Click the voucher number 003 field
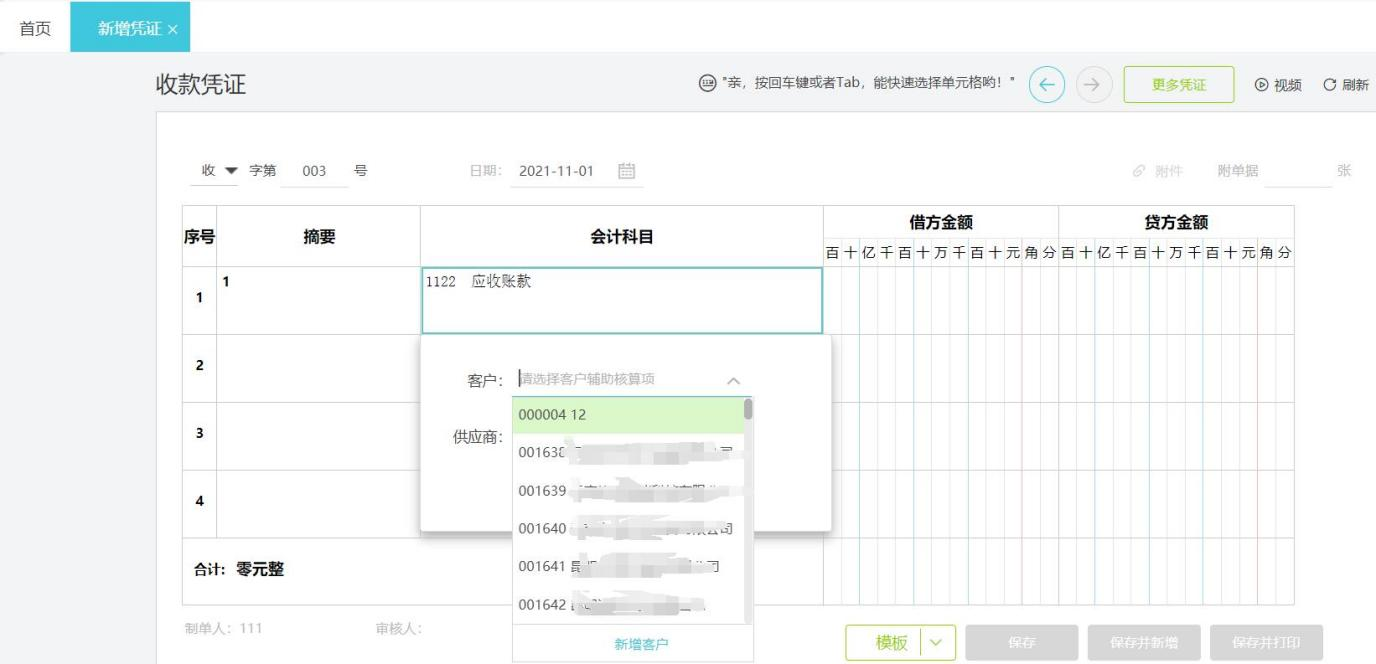 [x=314, y=171]
